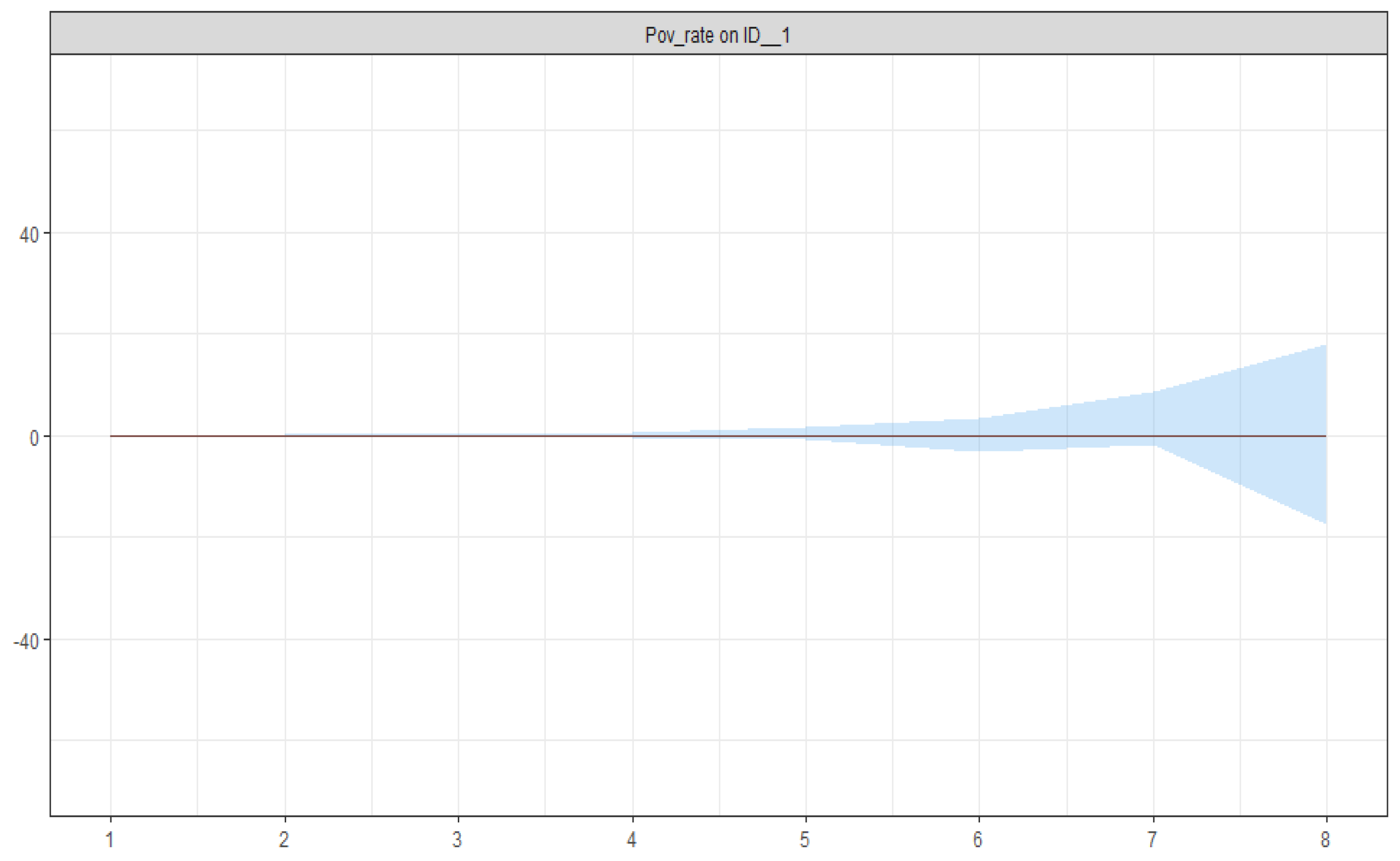Click the x-axis label 5
1400x861 pixels.
pos(805,839)
